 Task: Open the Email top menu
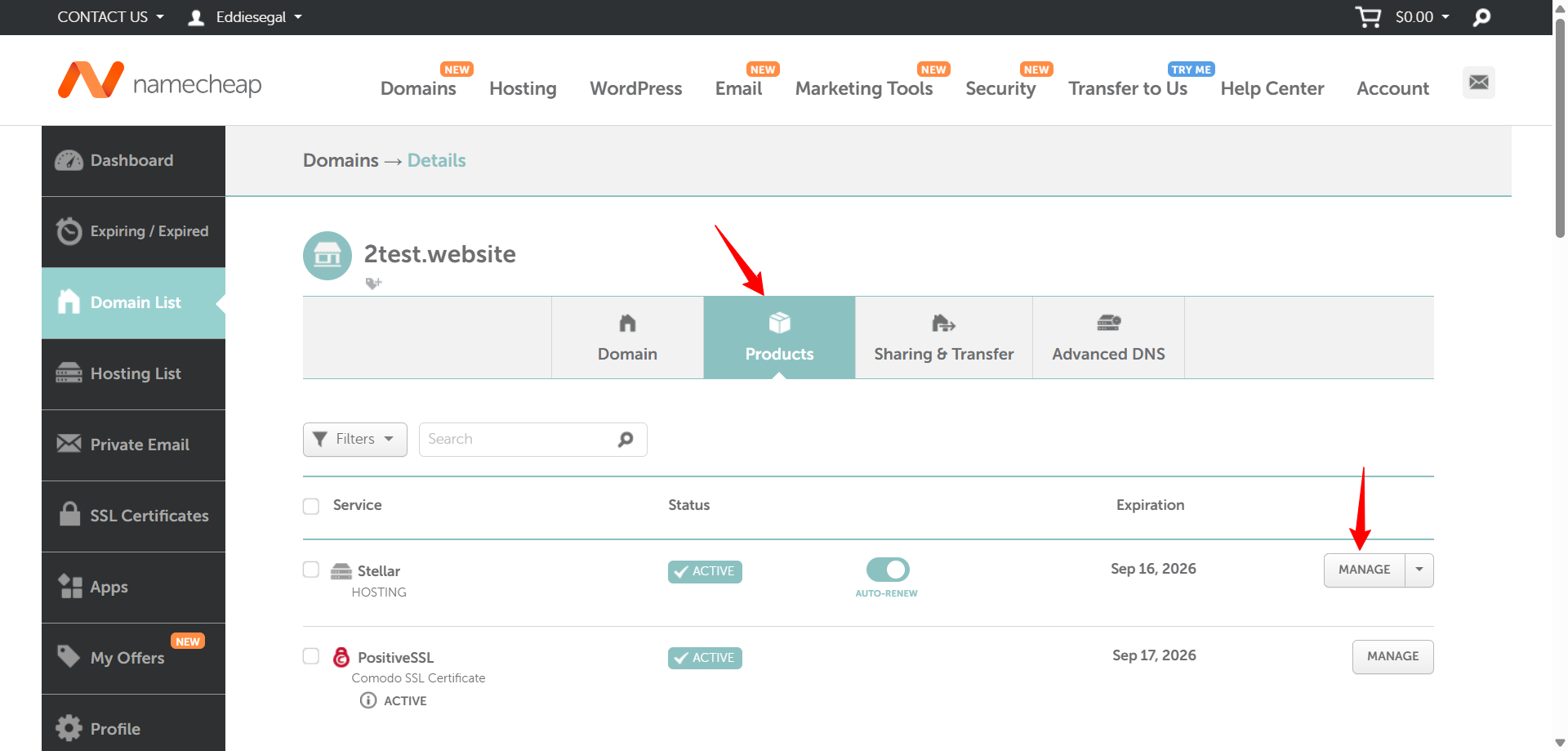[x=738, y=88]
